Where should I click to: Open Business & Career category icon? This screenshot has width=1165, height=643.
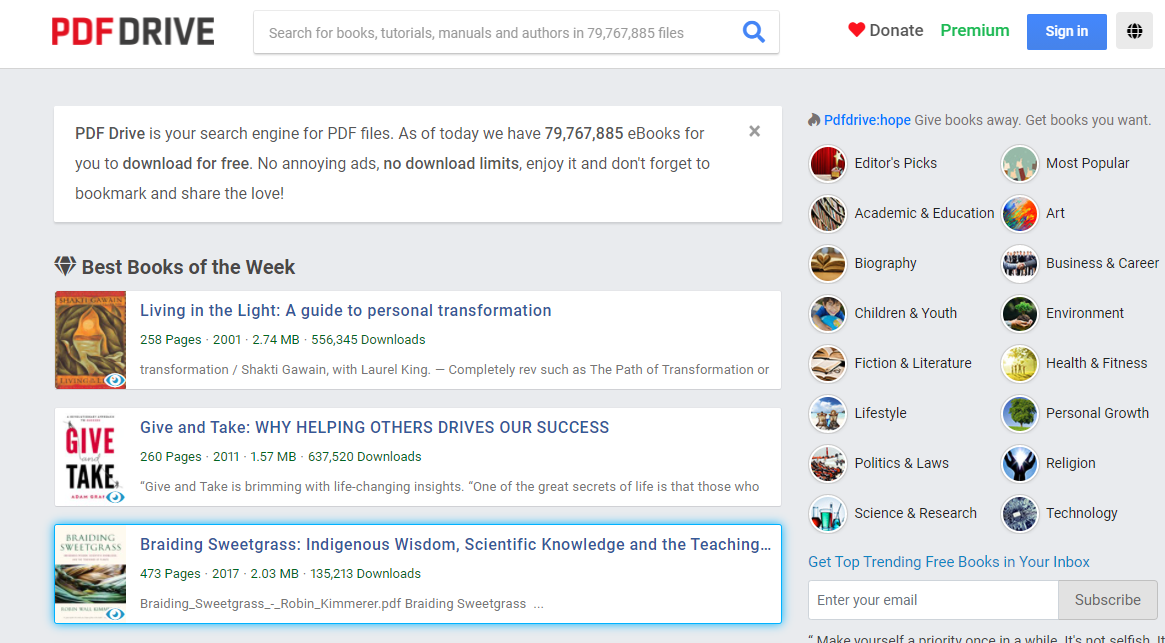coord(1019,263)
